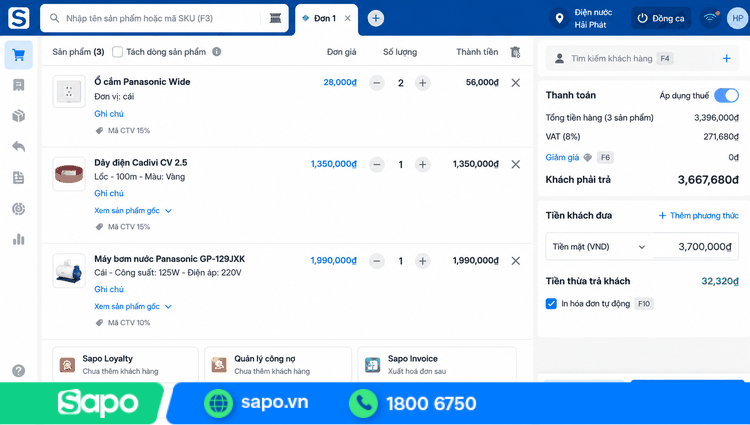Open the help question mark icon
This screenshot has width=750, height=425.
pos(19,371)
